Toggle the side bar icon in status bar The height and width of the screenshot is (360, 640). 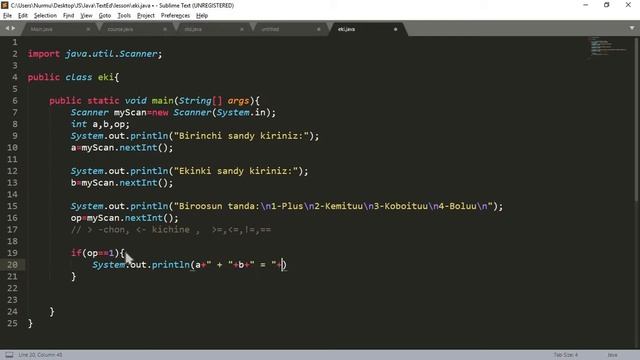[9, 355]
